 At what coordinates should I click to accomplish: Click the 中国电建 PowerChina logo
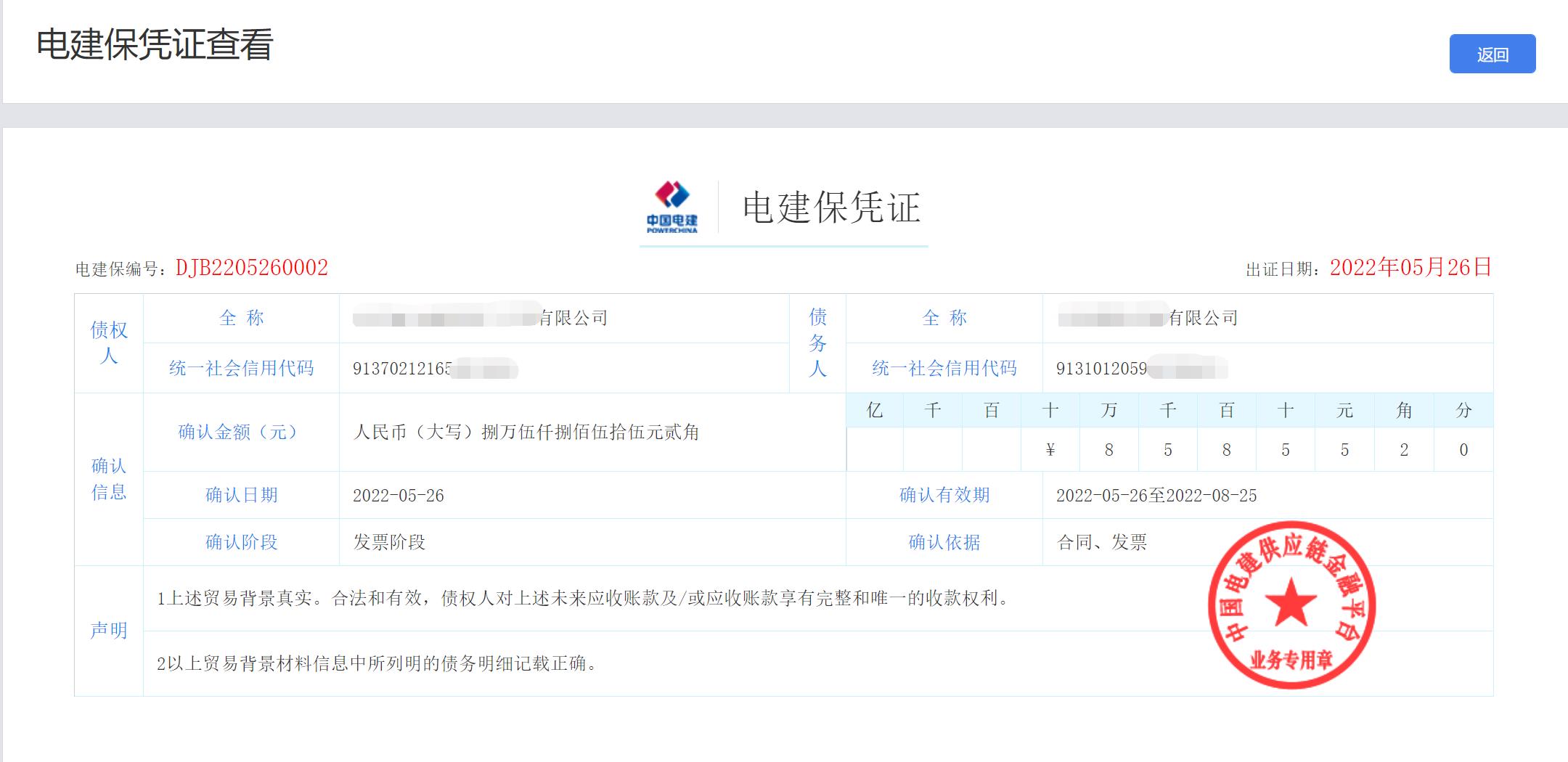click(672, 208)
